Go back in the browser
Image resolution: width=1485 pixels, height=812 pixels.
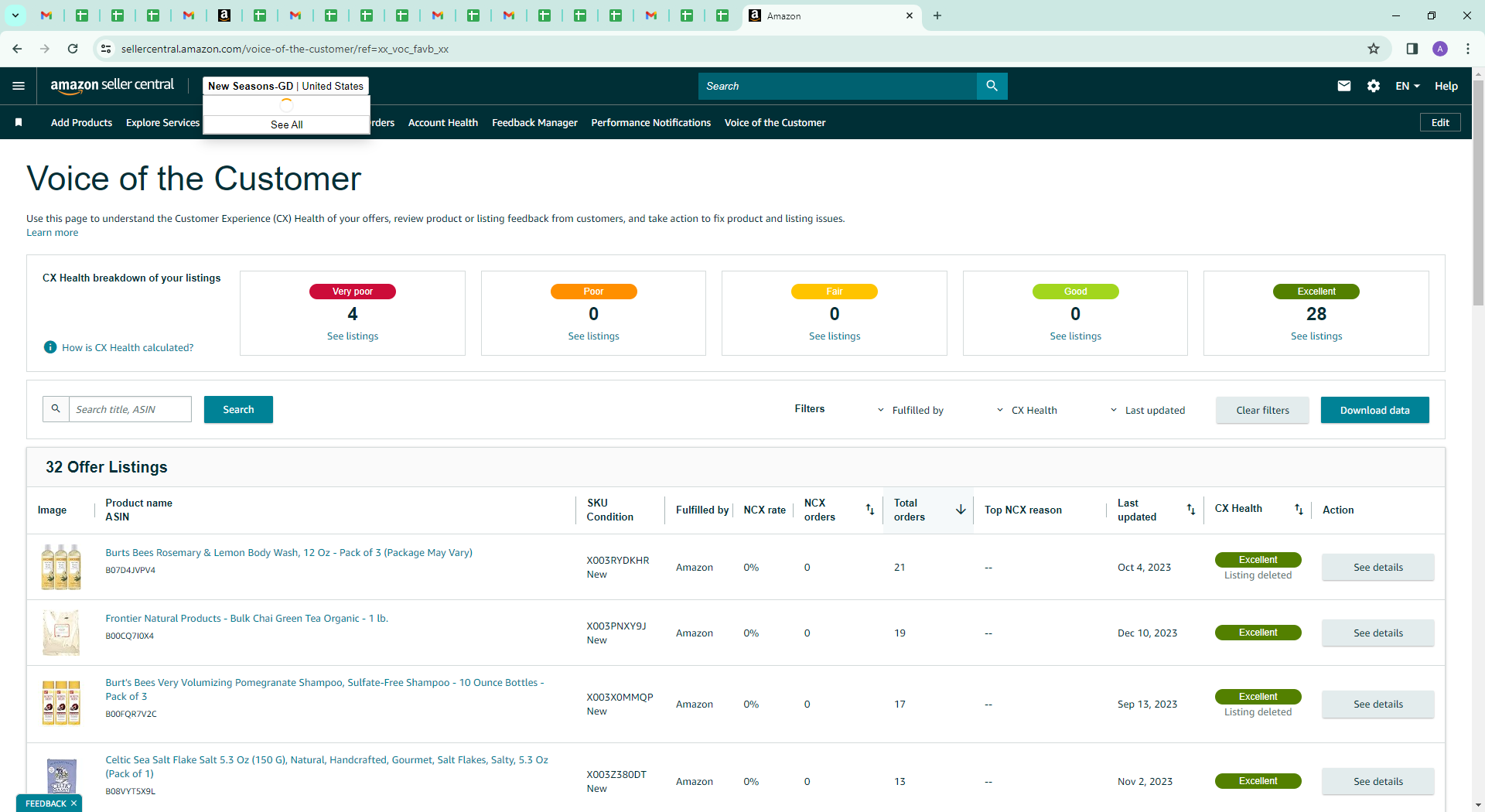tap(17, 49)
